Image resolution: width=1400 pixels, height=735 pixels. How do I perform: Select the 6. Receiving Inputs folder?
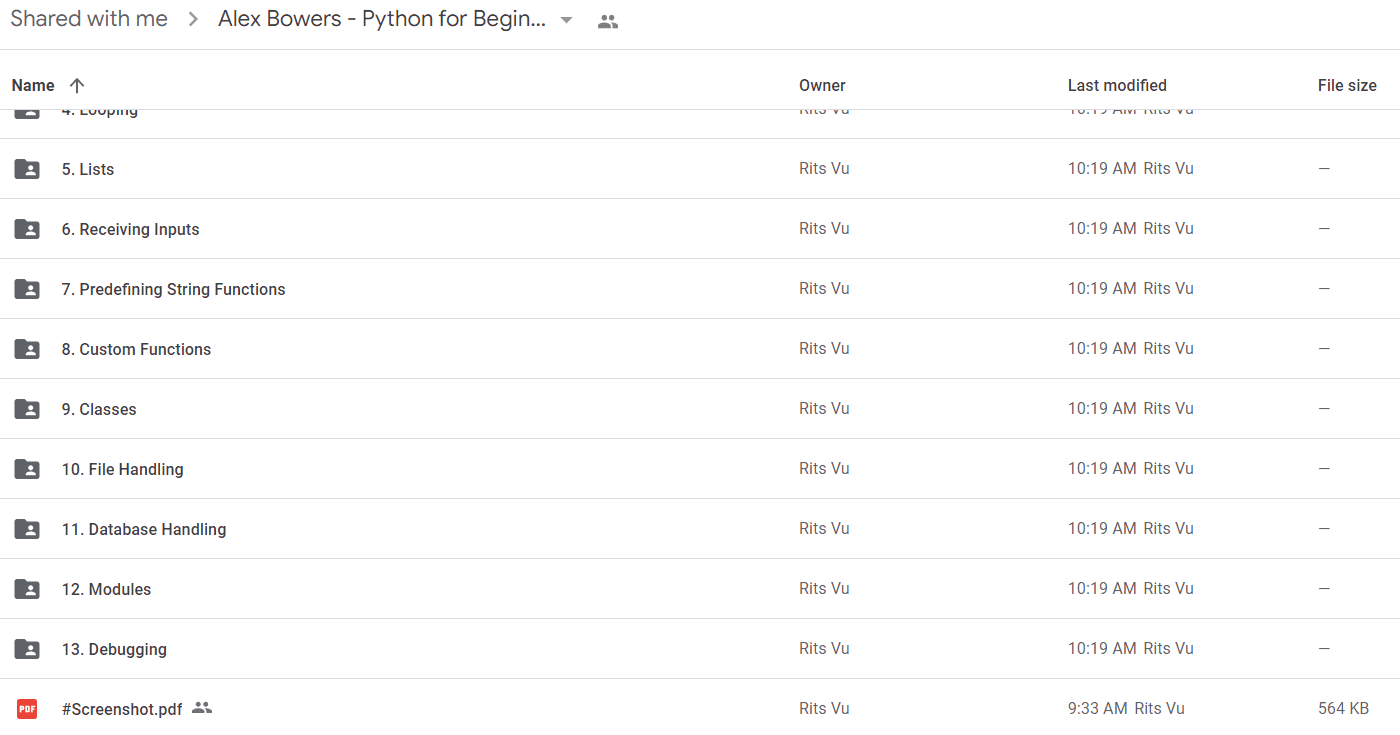(x=700, y=229)
